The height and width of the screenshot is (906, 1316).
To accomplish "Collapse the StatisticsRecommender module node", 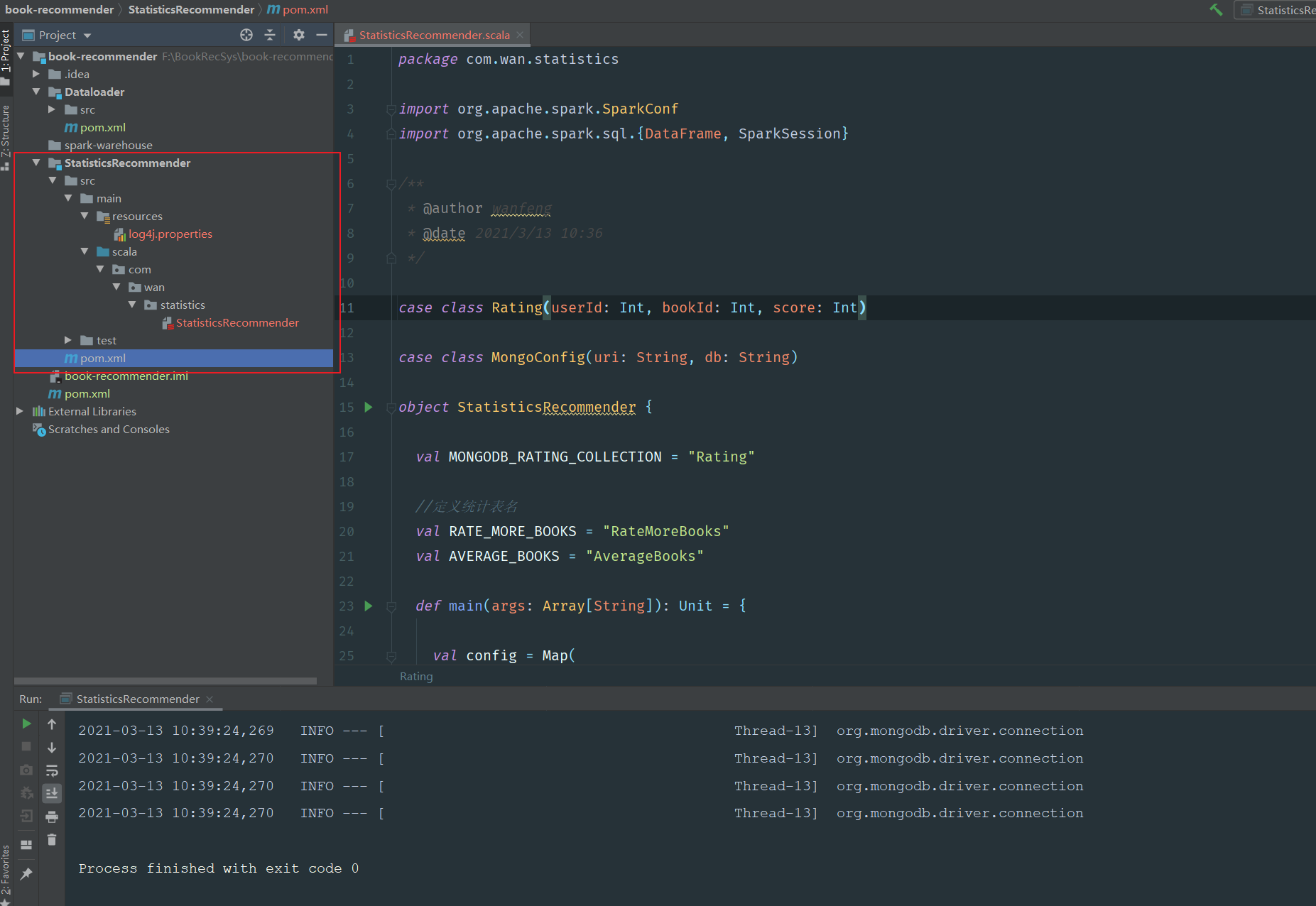I will tap(36, 163).
